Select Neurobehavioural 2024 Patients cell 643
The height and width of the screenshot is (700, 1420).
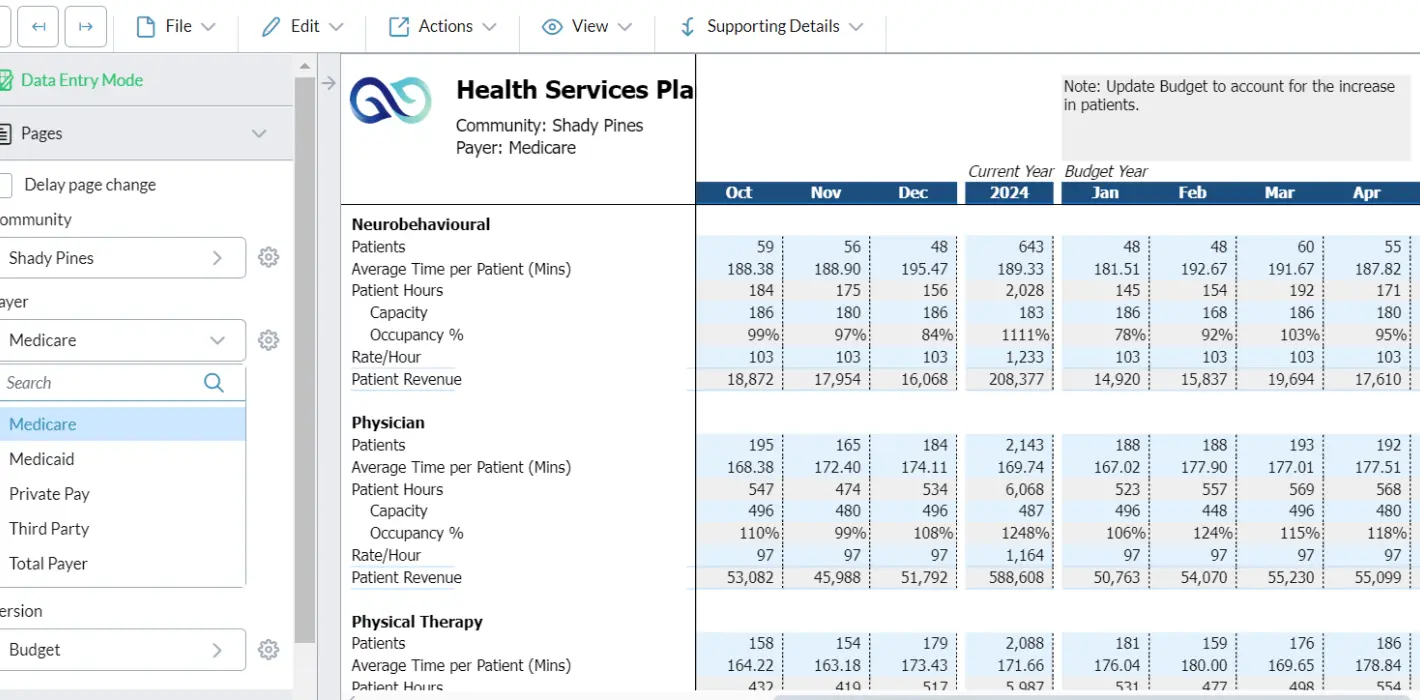click(1009, 247)
